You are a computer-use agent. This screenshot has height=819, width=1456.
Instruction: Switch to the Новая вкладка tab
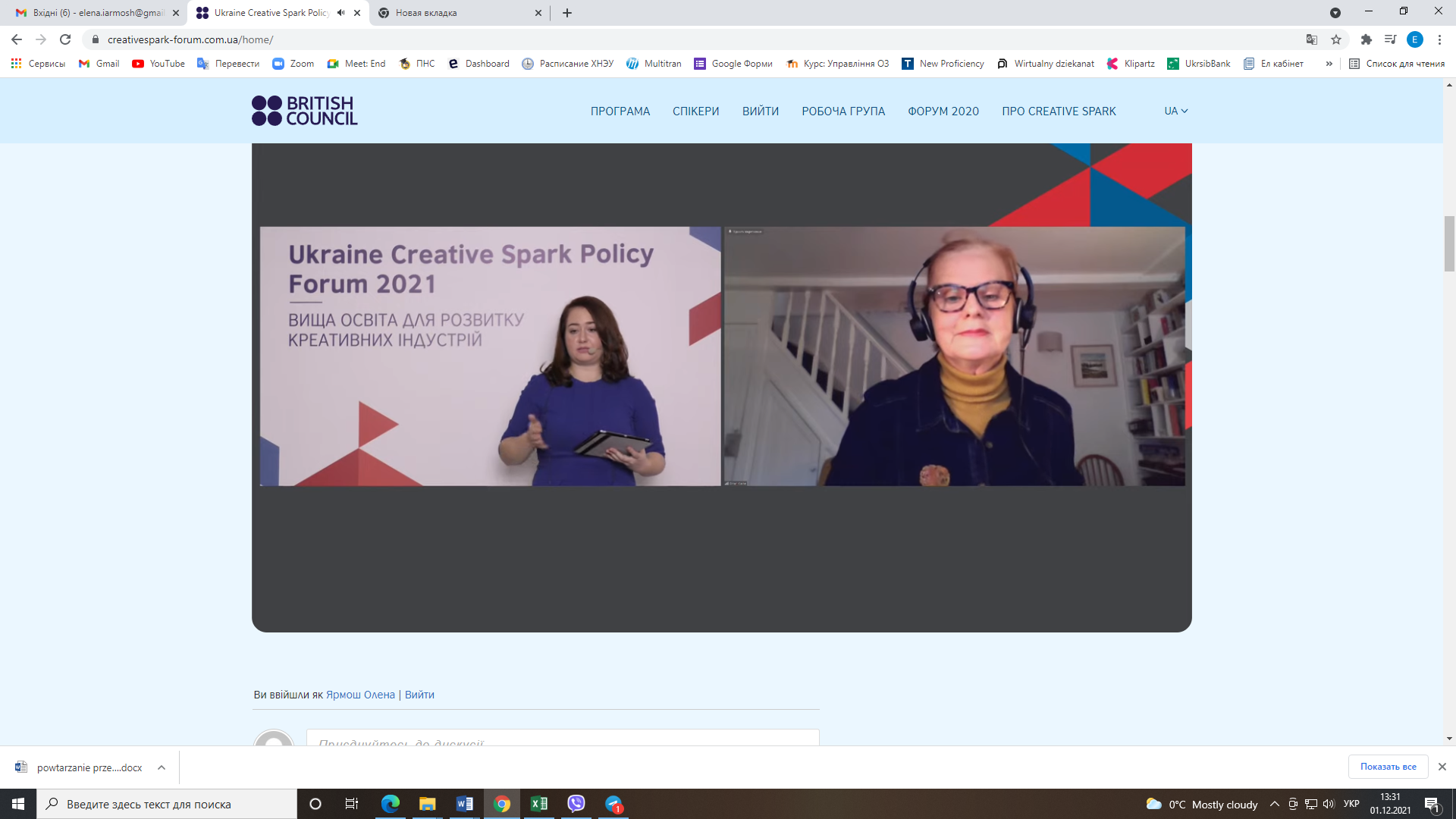click(459, 13)
